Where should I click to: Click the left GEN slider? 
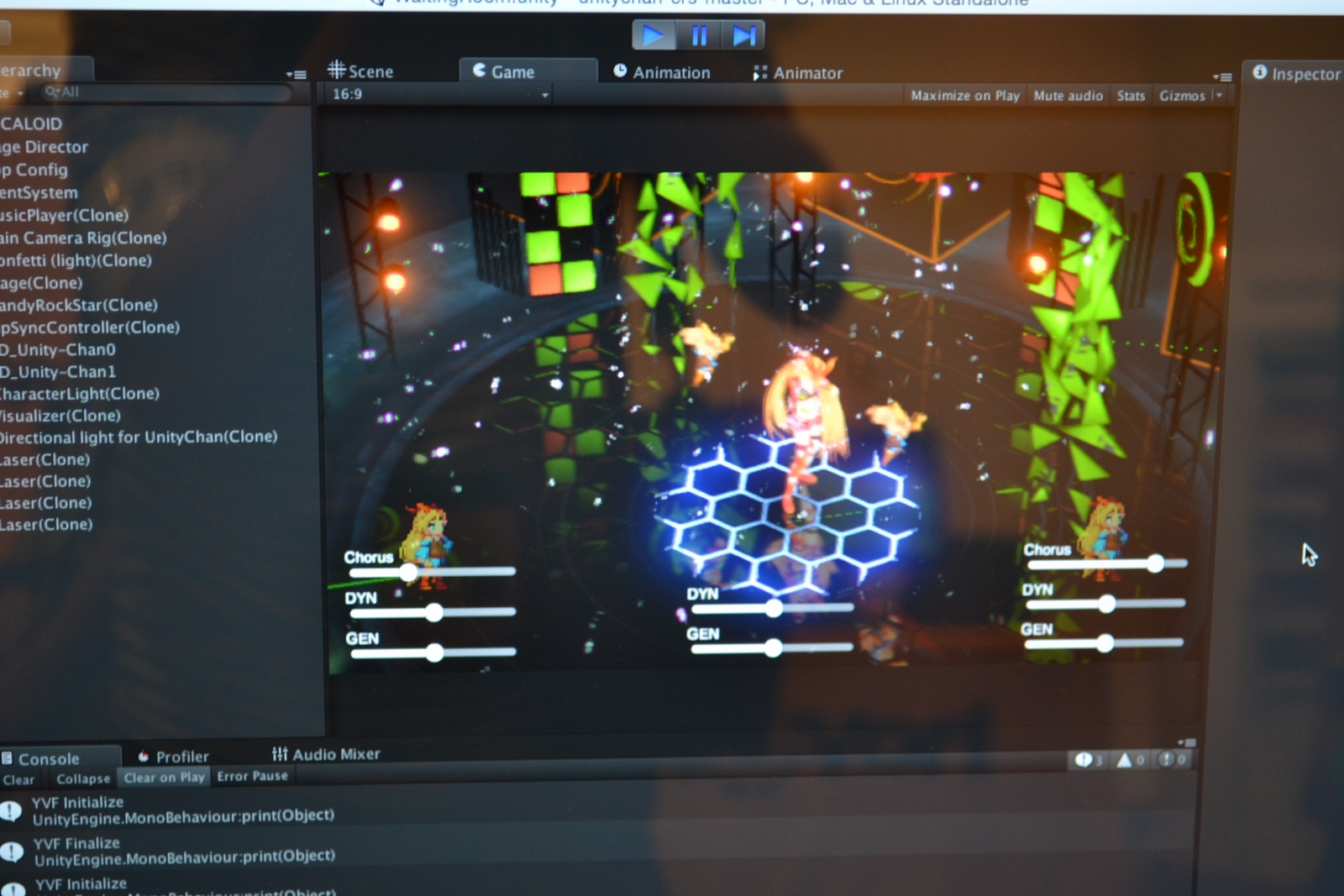pos(433,652)
